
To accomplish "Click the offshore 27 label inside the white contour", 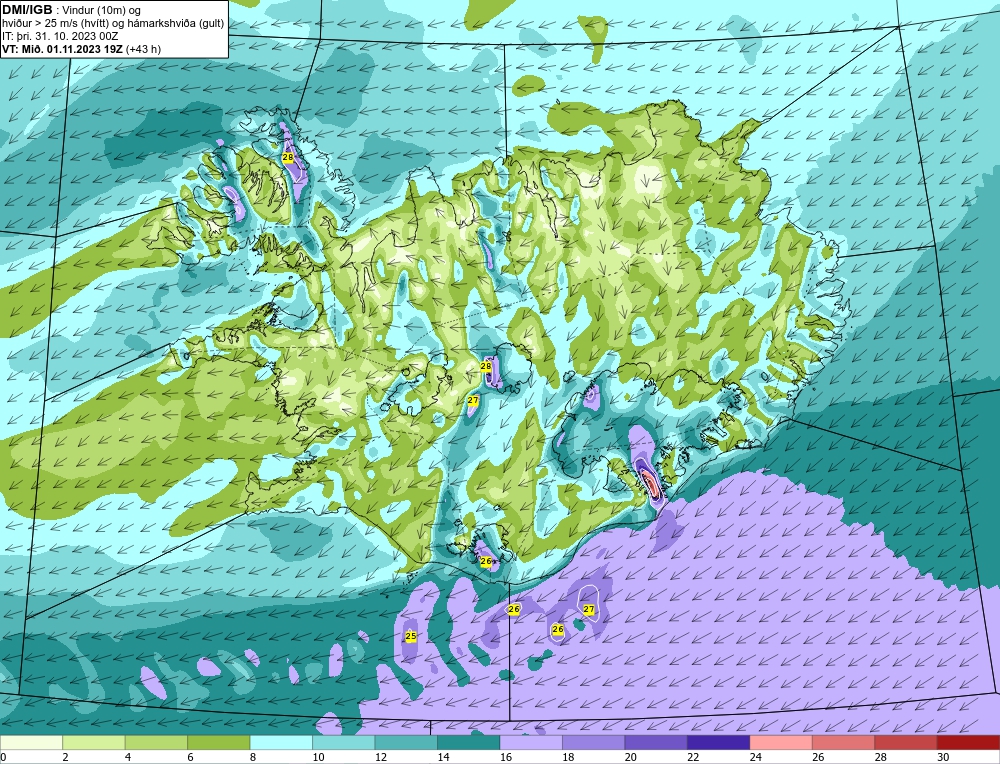I will (x=589, y=610).
